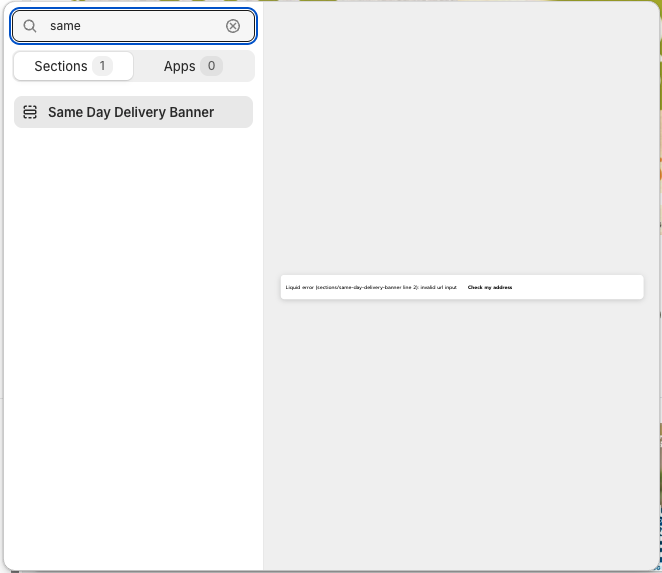The image size is (662, 573).
Task: Click the "Sections" label text in the tab bar
Action: click(x=60, y=66)
